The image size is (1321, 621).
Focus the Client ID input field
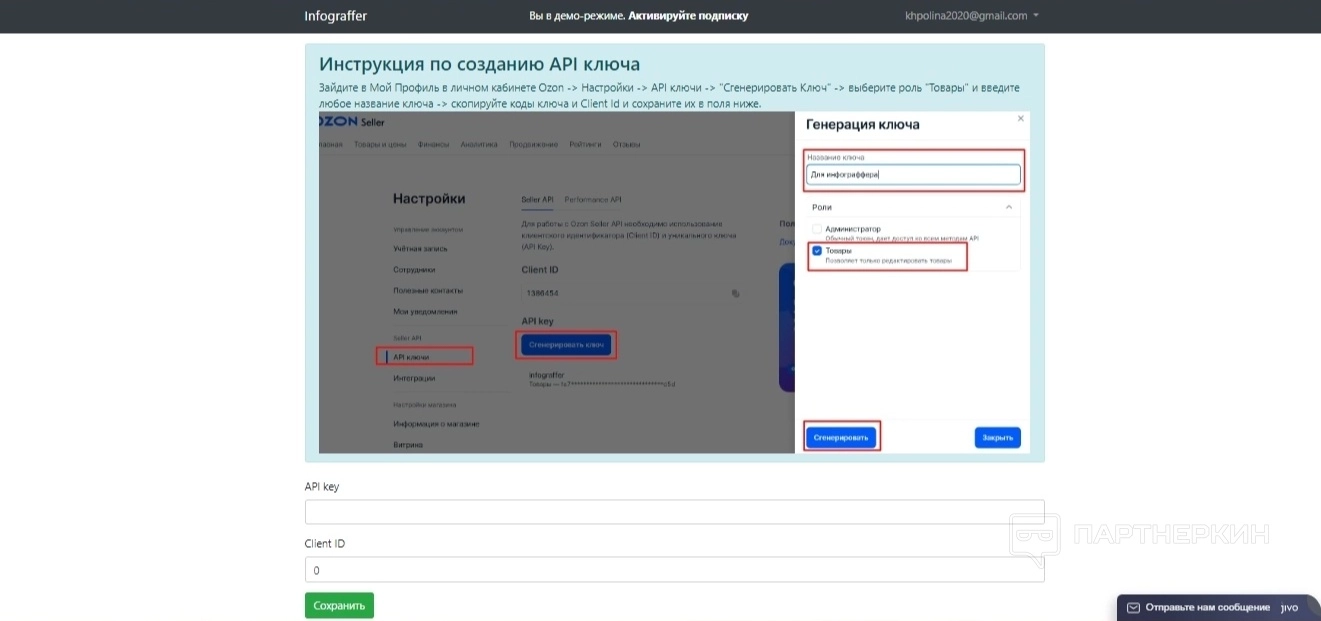click(674, 570)
